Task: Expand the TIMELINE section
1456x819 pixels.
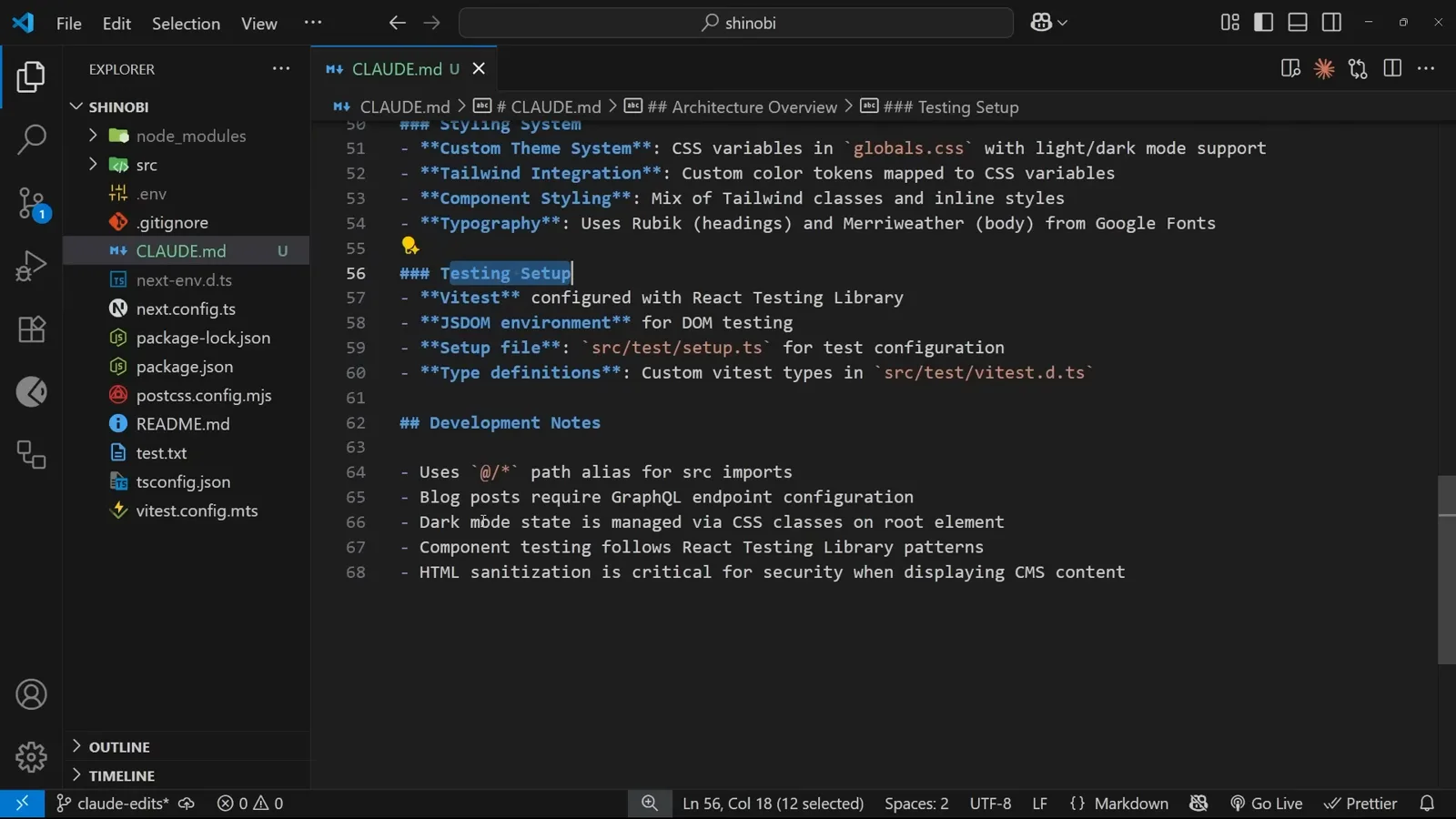Action: click(x=76, y=775)
